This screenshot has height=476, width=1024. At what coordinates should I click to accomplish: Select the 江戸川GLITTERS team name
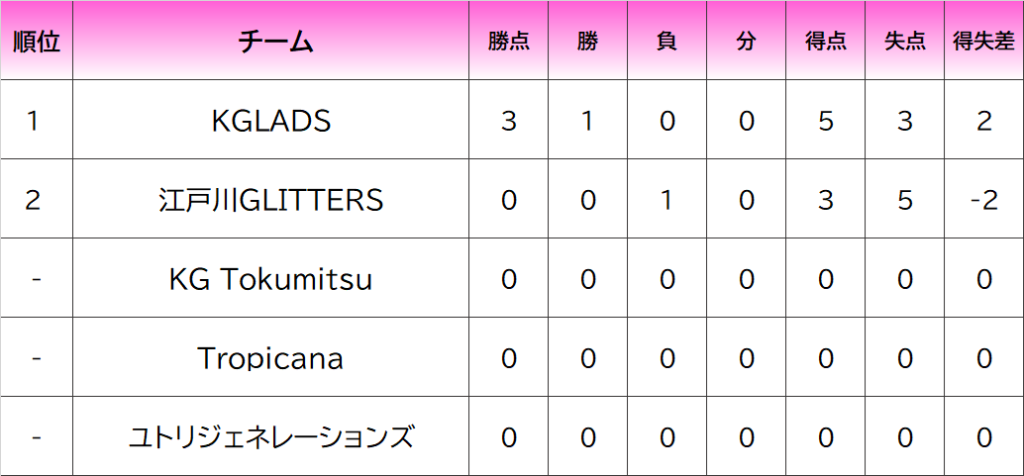point(271,200)
